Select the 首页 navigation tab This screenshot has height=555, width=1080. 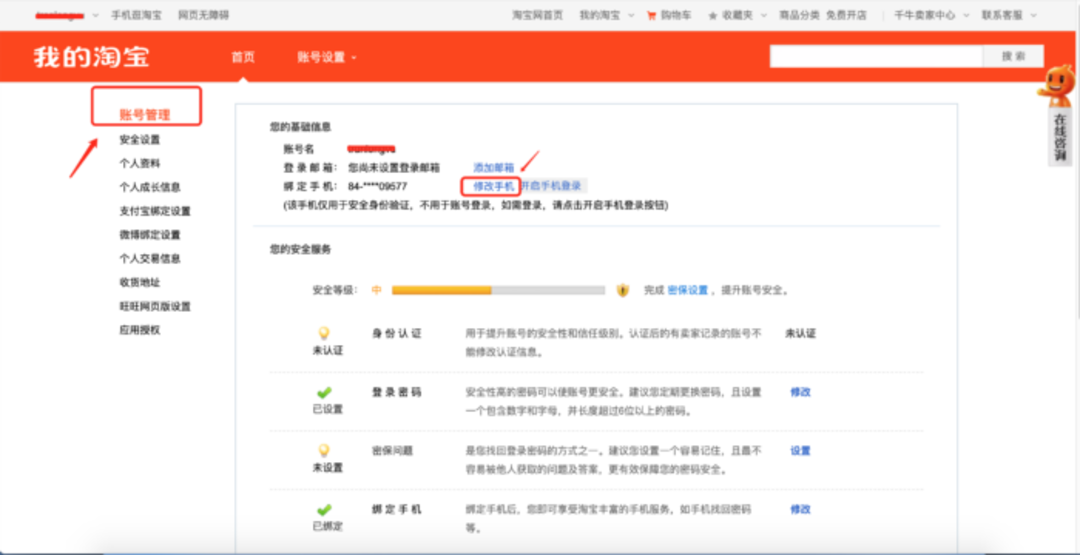tap(242, 57)
